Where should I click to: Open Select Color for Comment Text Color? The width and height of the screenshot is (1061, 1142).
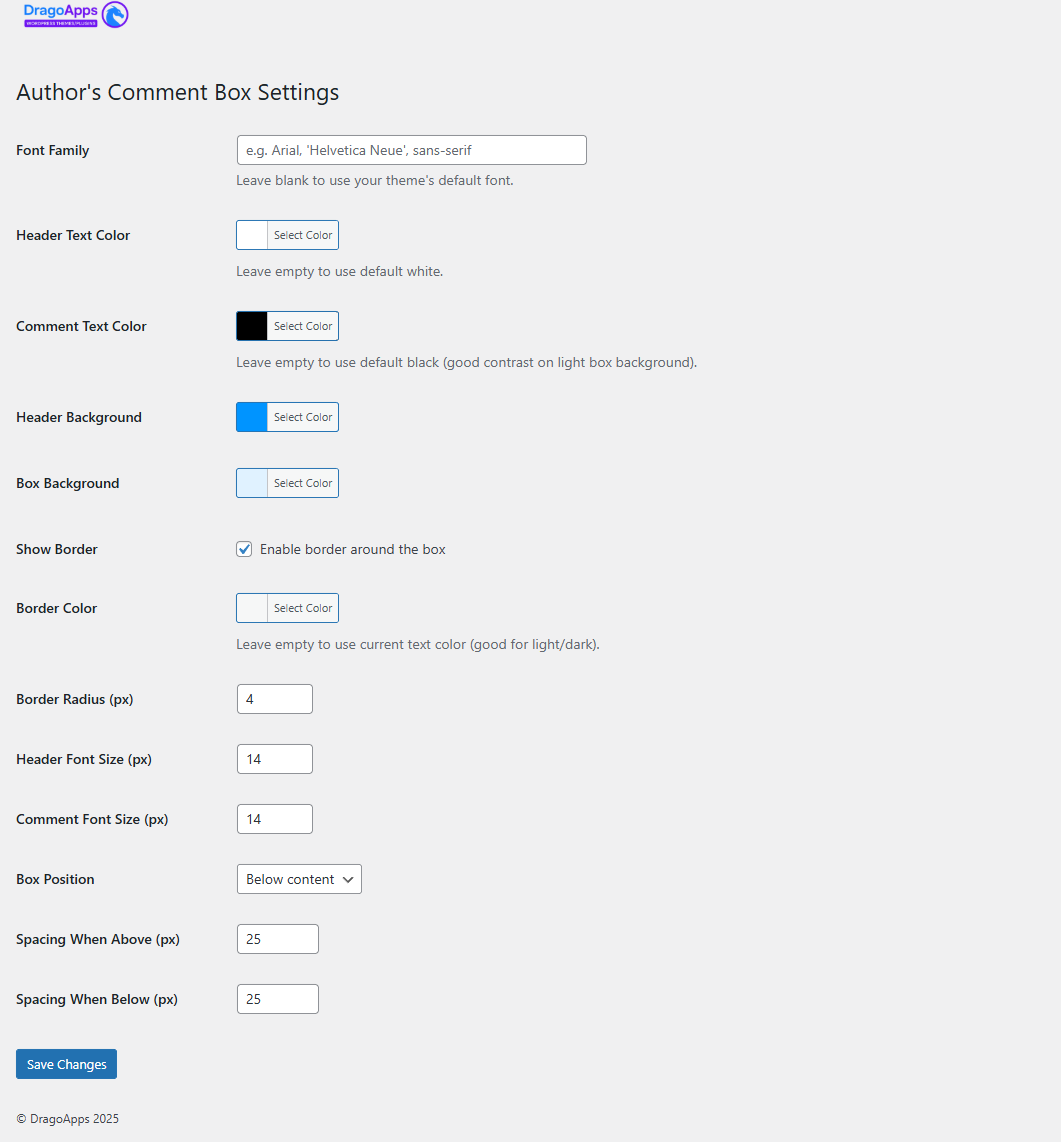(x=303, y=326)
